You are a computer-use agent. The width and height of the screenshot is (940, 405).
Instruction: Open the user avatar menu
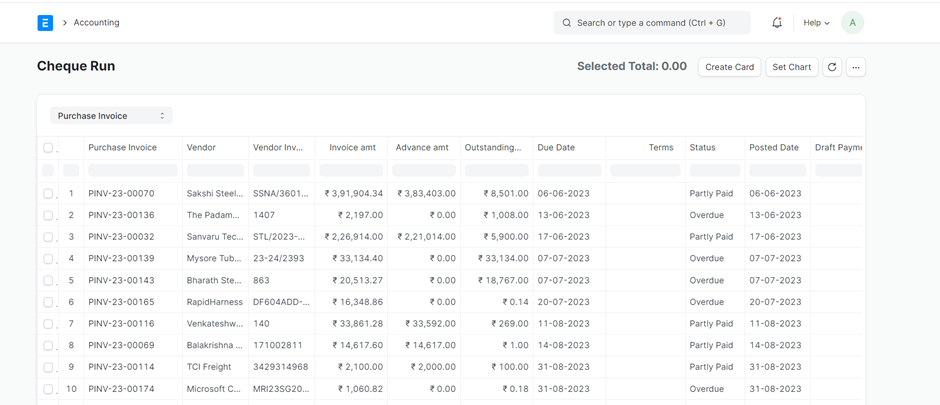click(852, 23)
